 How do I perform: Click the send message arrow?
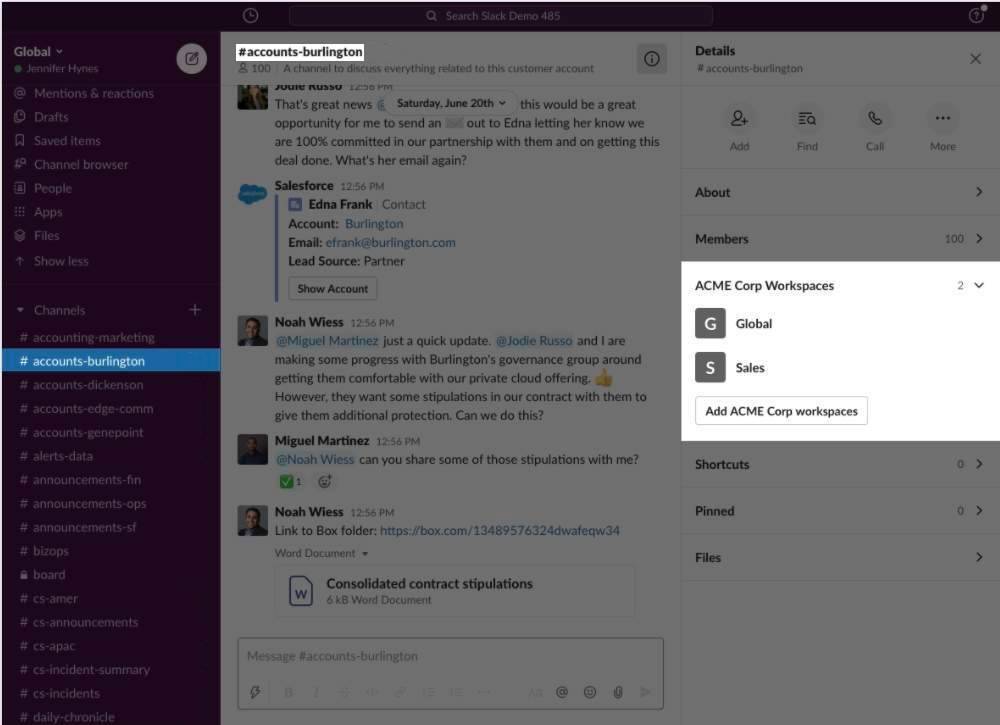[x=645, y=692]
